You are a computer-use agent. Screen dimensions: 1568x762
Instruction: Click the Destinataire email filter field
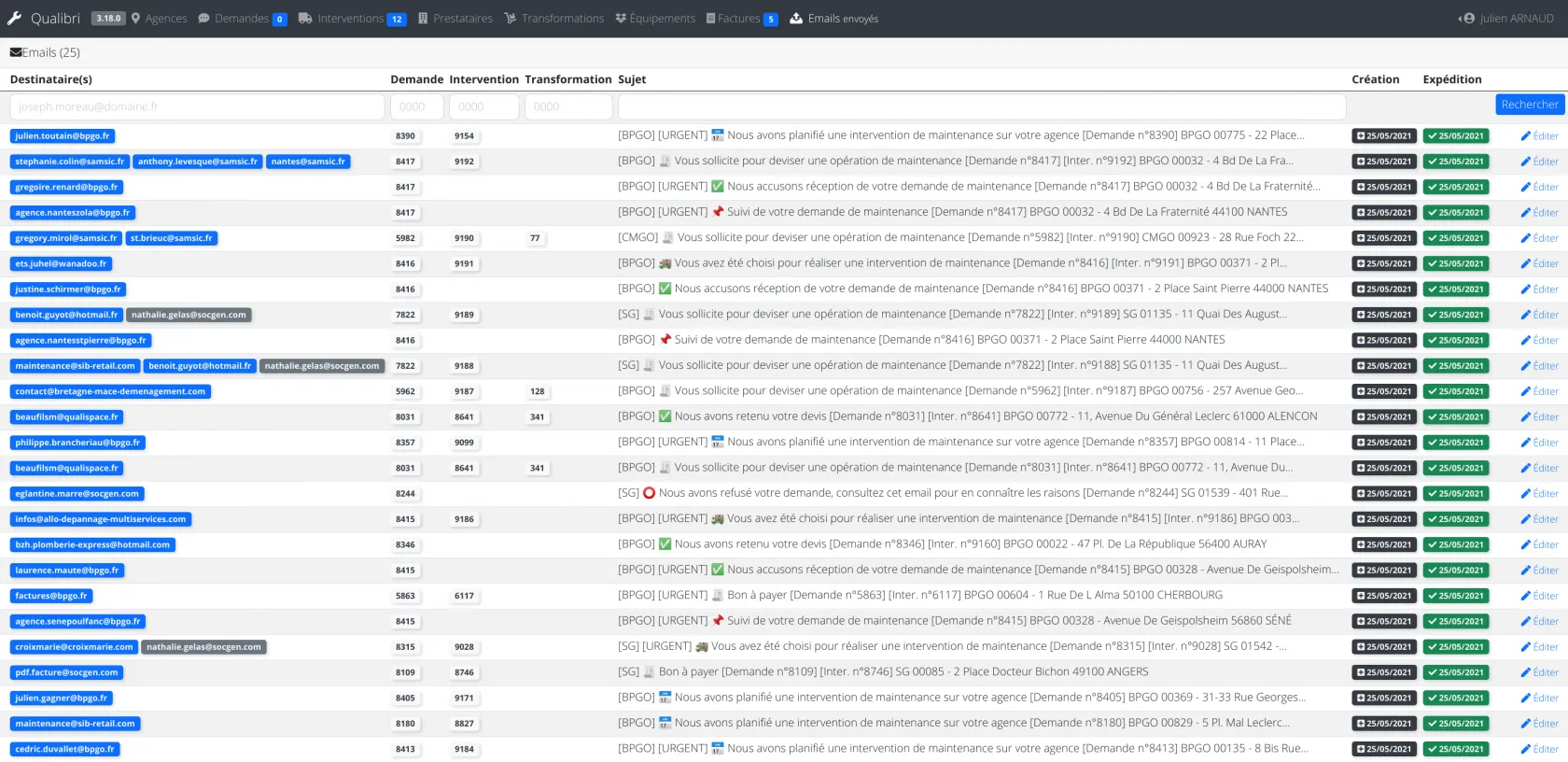click(197, 107)
